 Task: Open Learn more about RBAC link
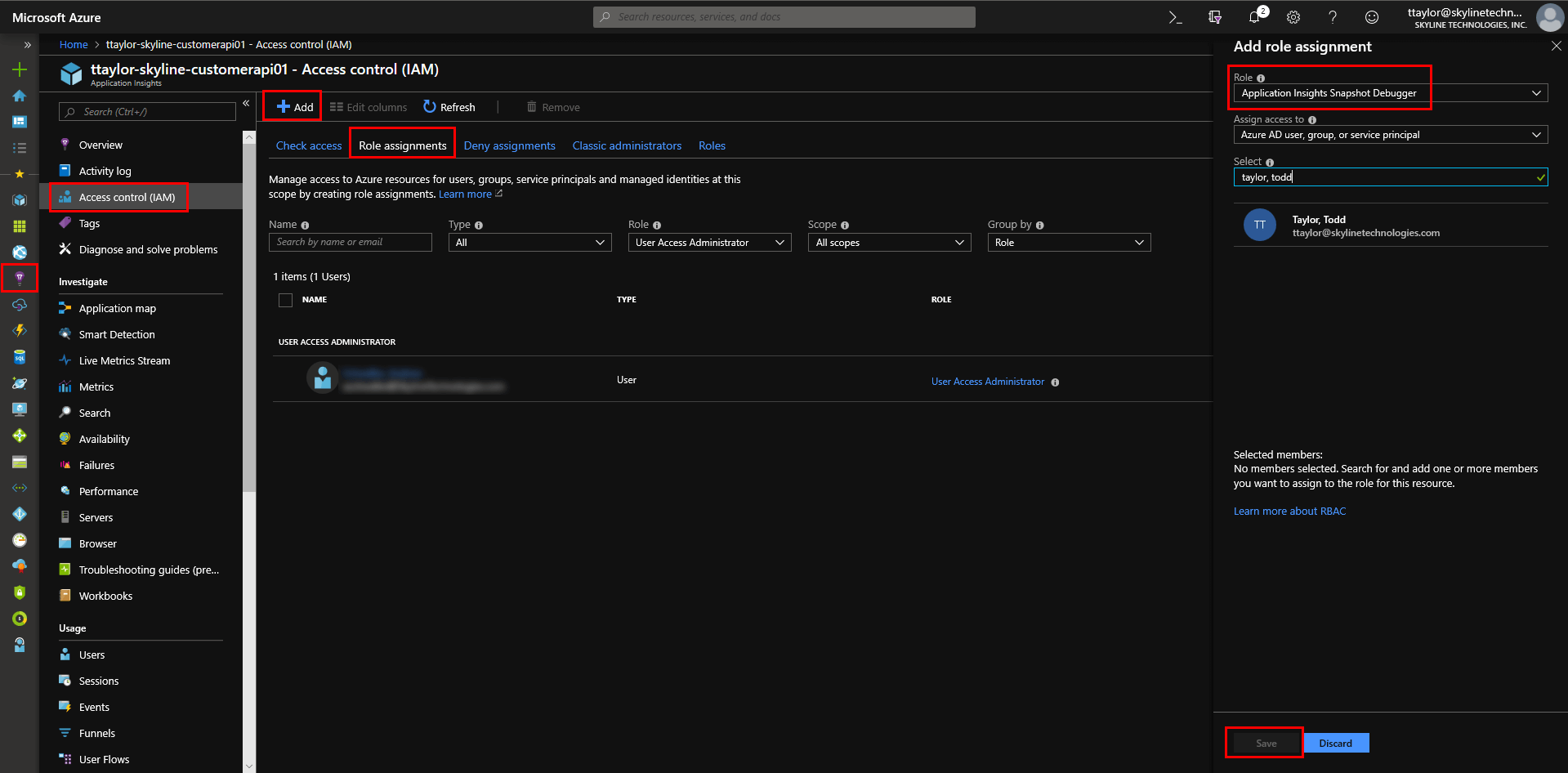click(x=1289, y=512)
